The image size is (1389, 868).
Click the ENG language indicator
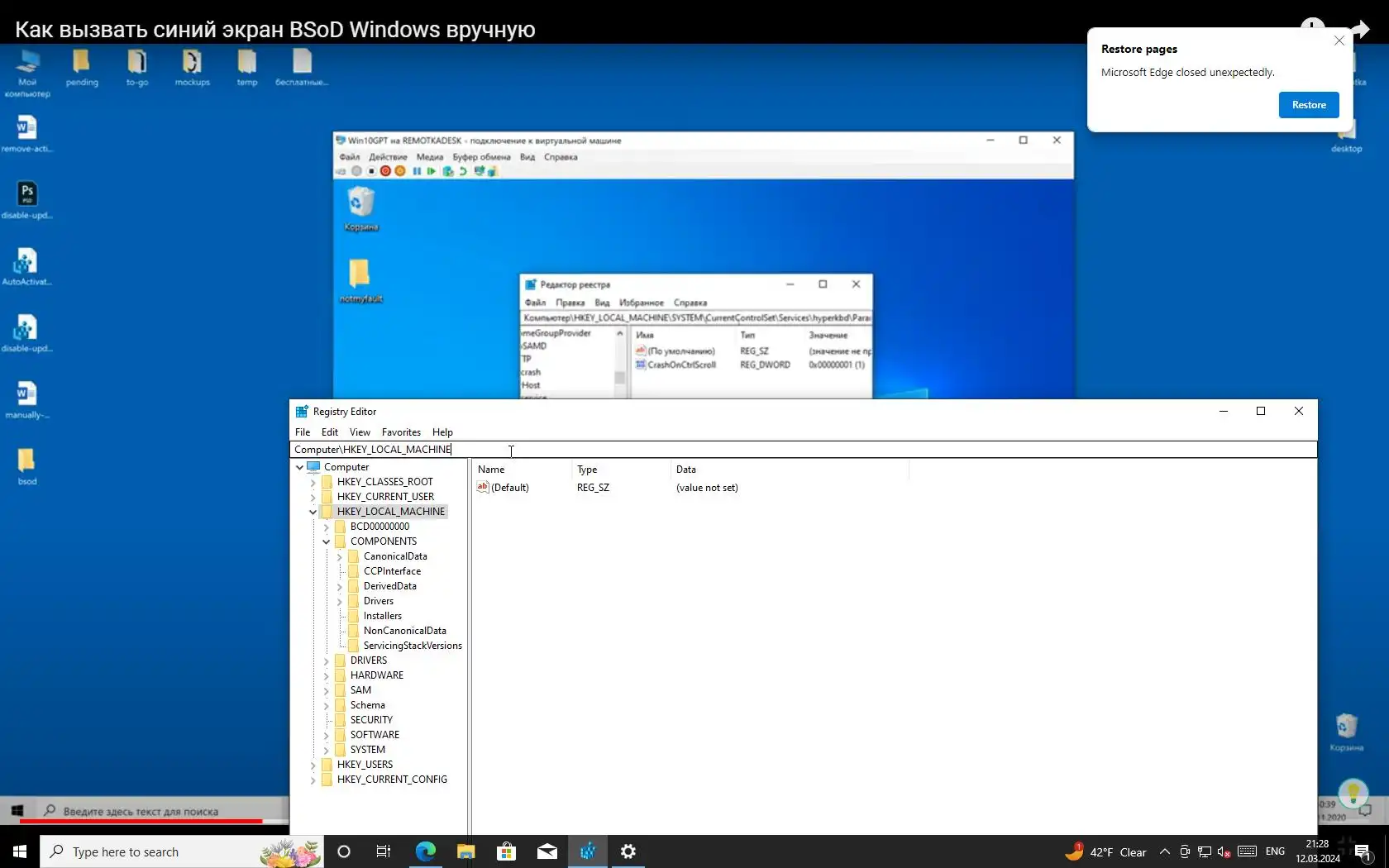(x=1275, y=851)
